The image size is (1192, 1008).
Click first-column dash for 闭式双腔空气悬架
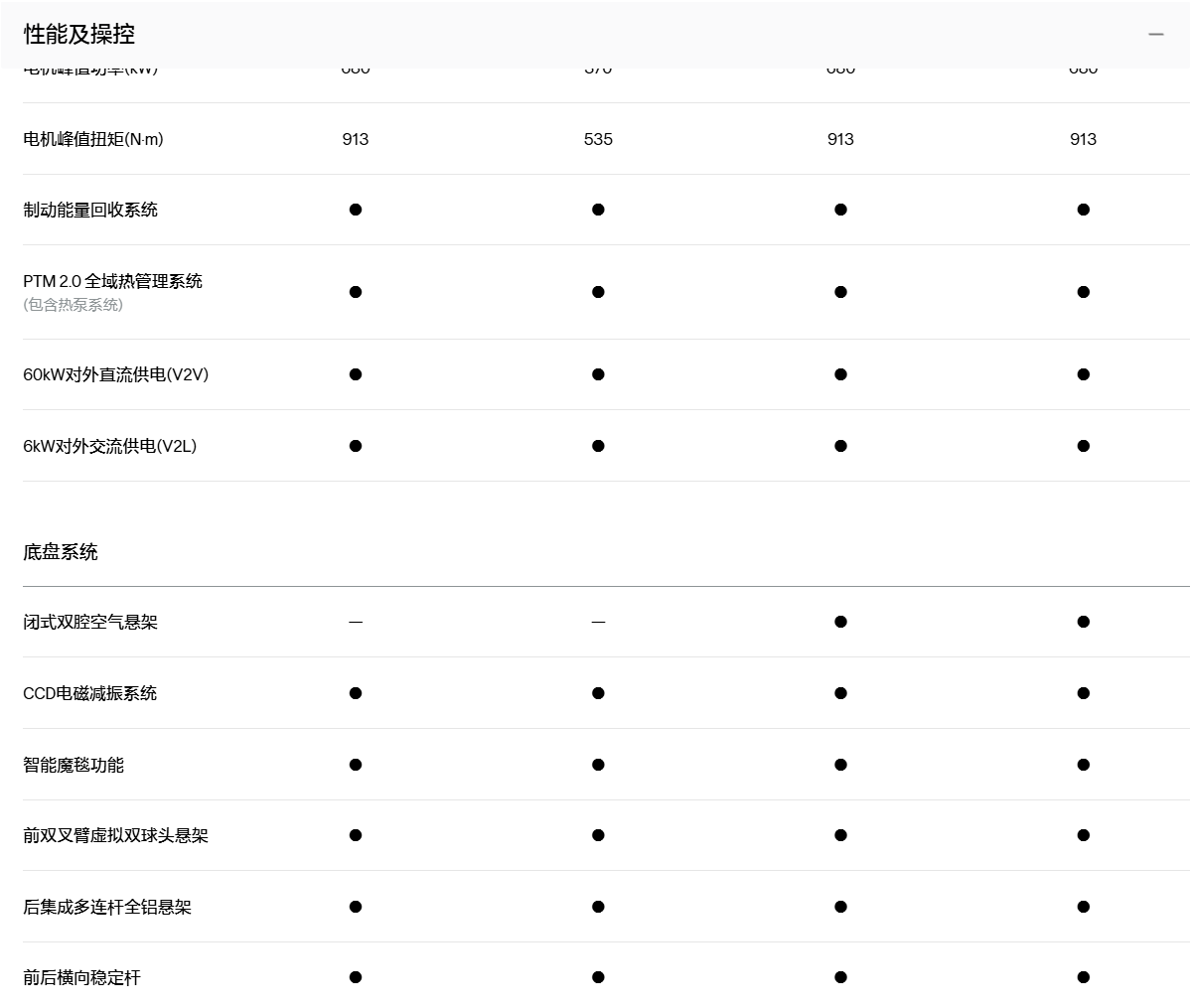(x=356, y=623)
